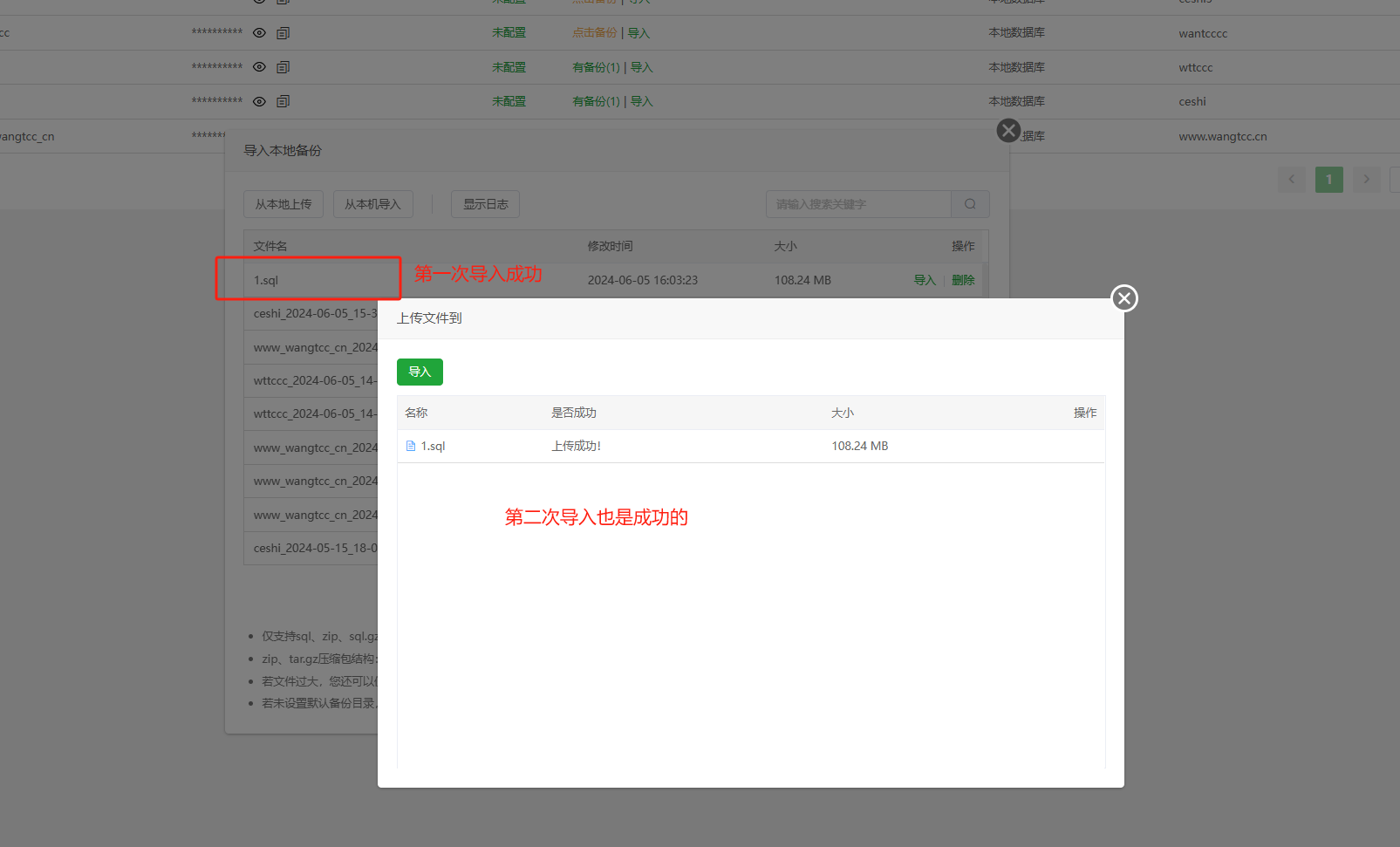
Task: Open 有备份(1) in the ceshi row
Action: tap(596, 101)
